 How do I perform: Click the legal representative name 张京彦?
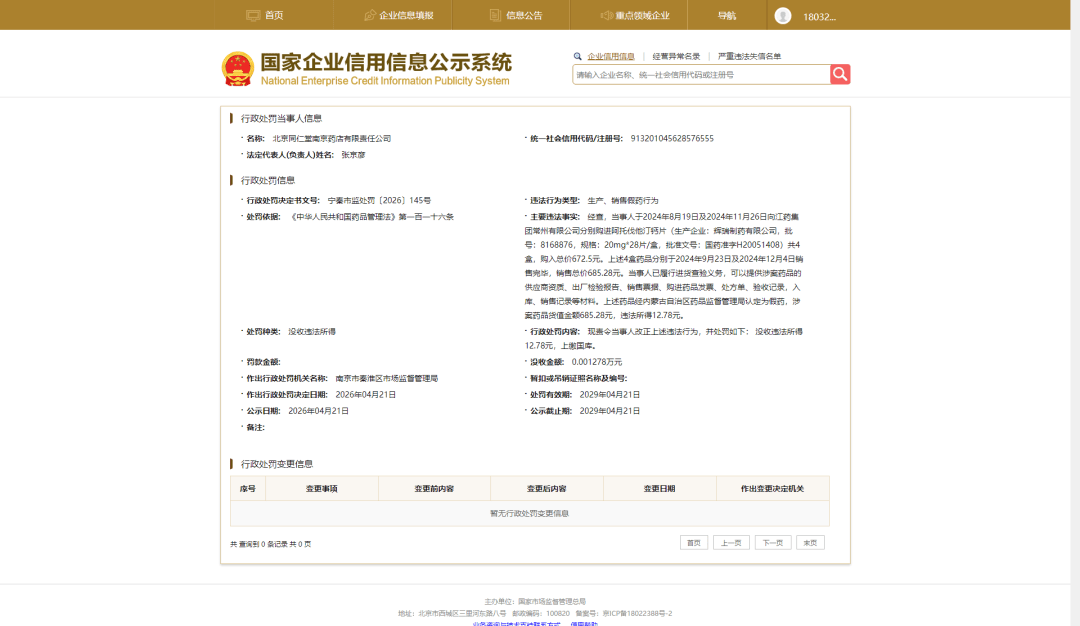coord(353,155)
